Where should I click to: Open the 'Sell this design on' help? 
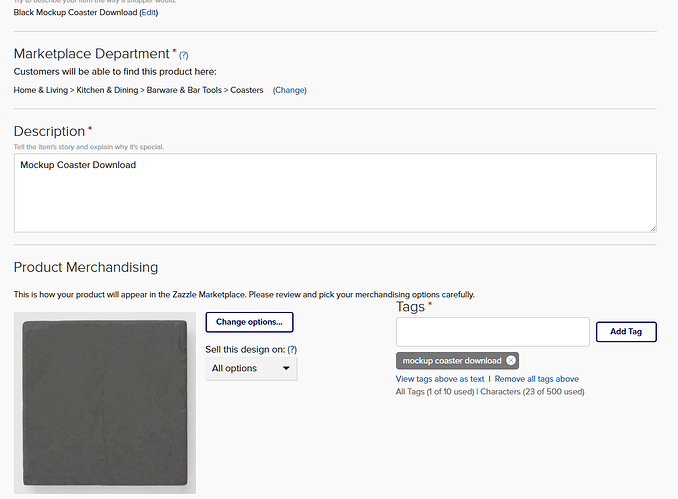click(x=292, y=349)
